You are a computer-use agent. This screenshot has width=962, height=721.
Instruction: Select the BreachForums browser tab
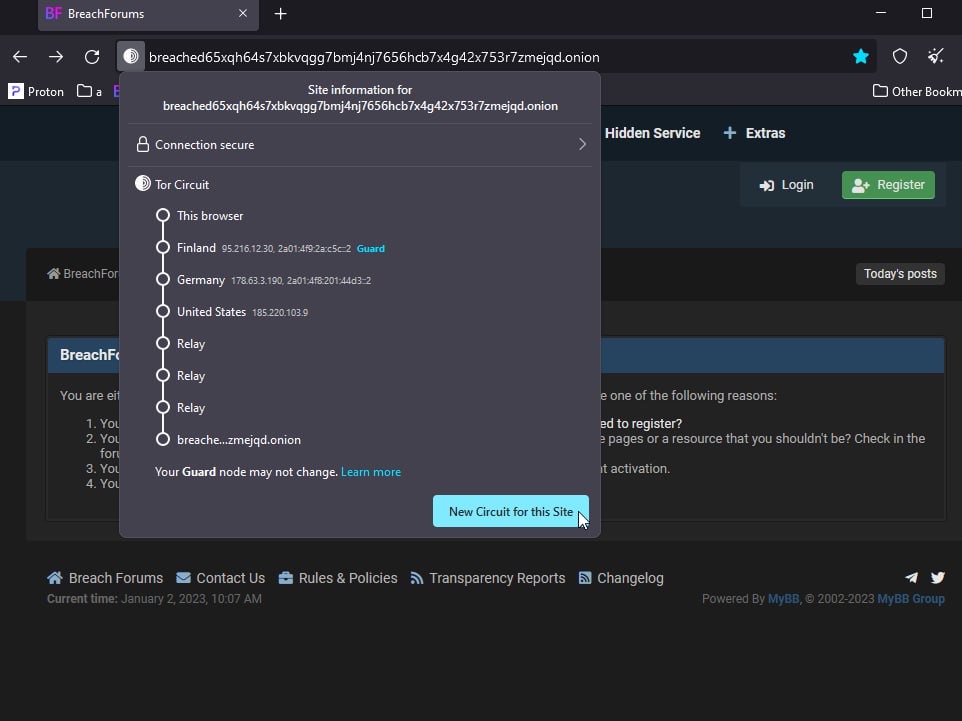coord(148,14)
